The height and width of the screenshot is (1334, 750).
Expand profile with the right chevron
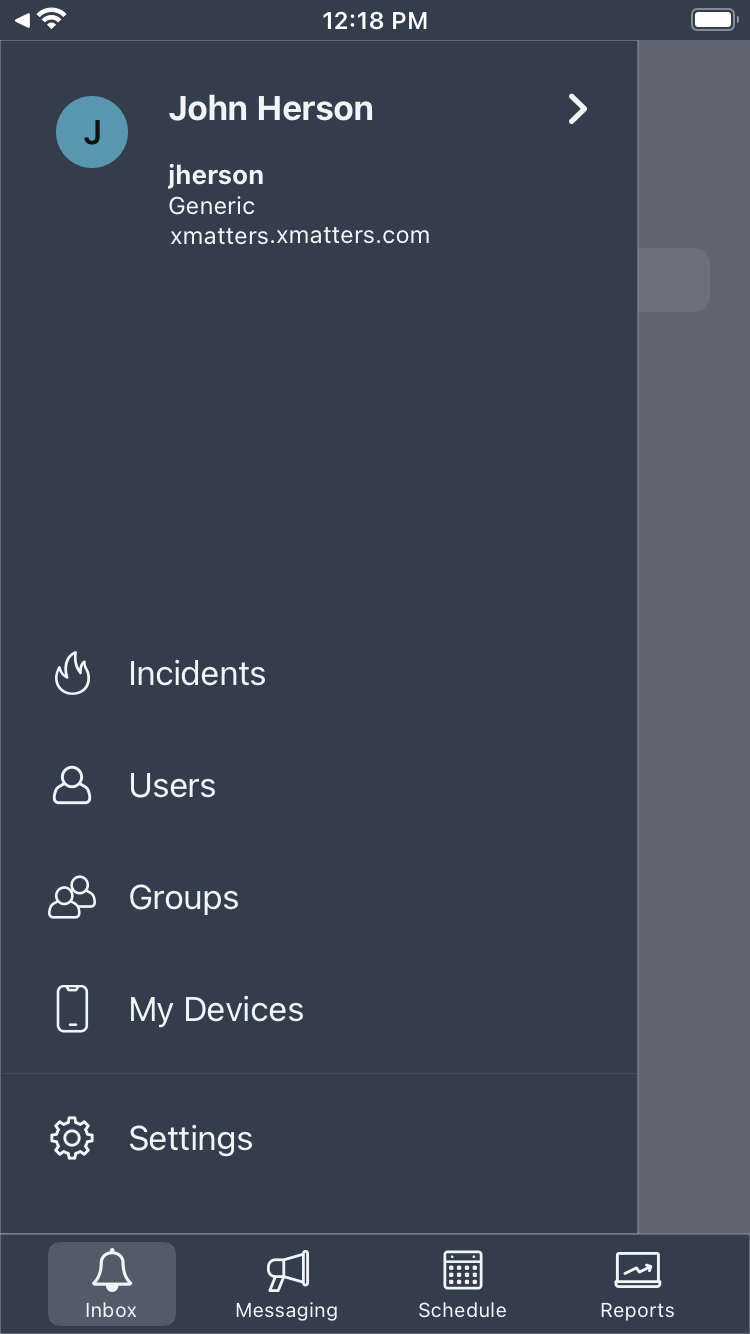(577, 109)
